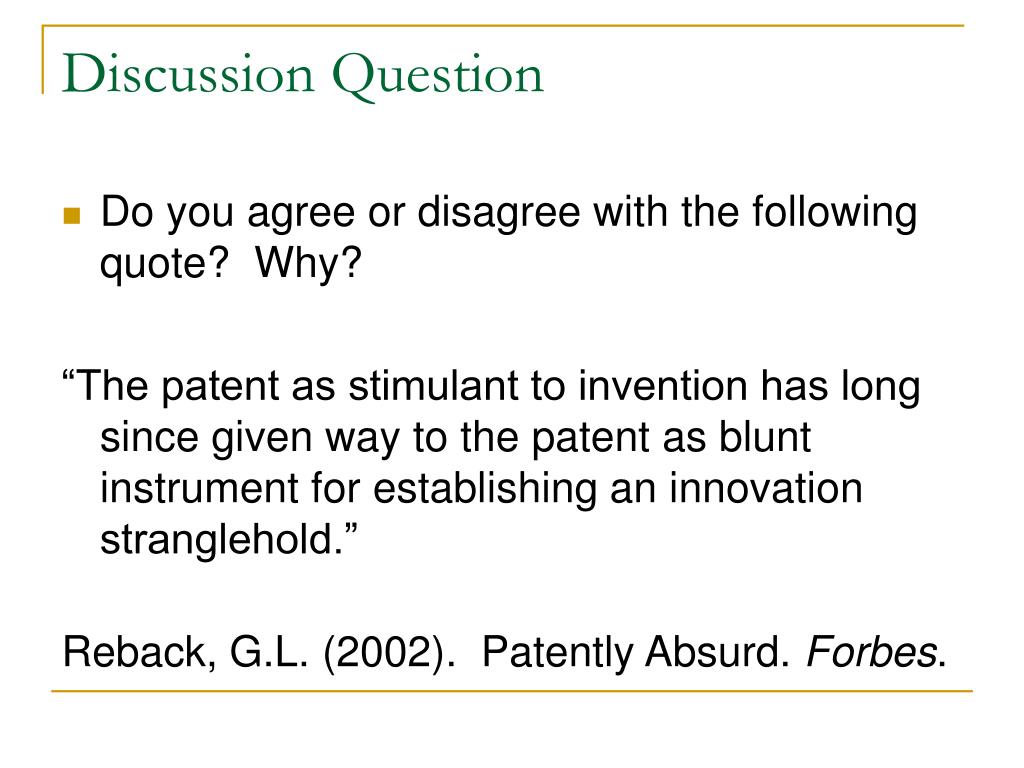Click the word 'Discussion' in the title
Viewport: 1024px width, 768px height.
(x=188, y=74)
